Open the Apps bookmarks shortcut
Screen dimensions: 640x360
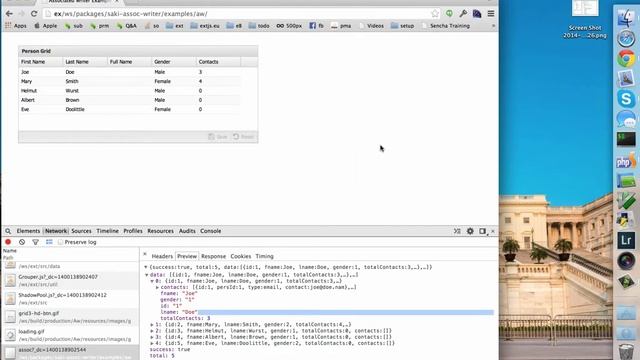(x=16, y=26)
